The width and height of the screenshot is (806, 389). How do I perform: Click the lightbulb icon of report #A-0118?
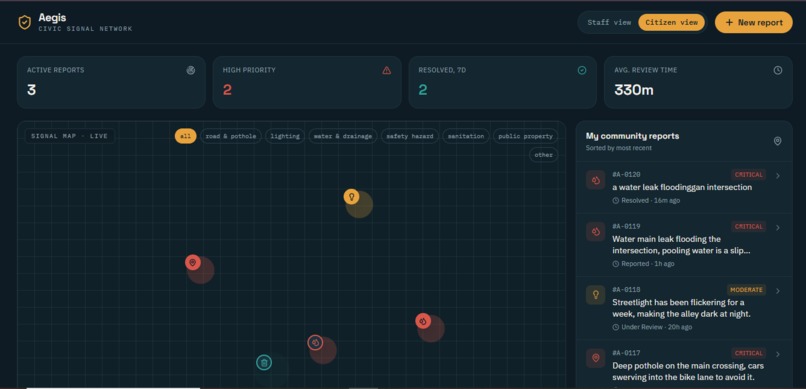click(x=596, y=295)
